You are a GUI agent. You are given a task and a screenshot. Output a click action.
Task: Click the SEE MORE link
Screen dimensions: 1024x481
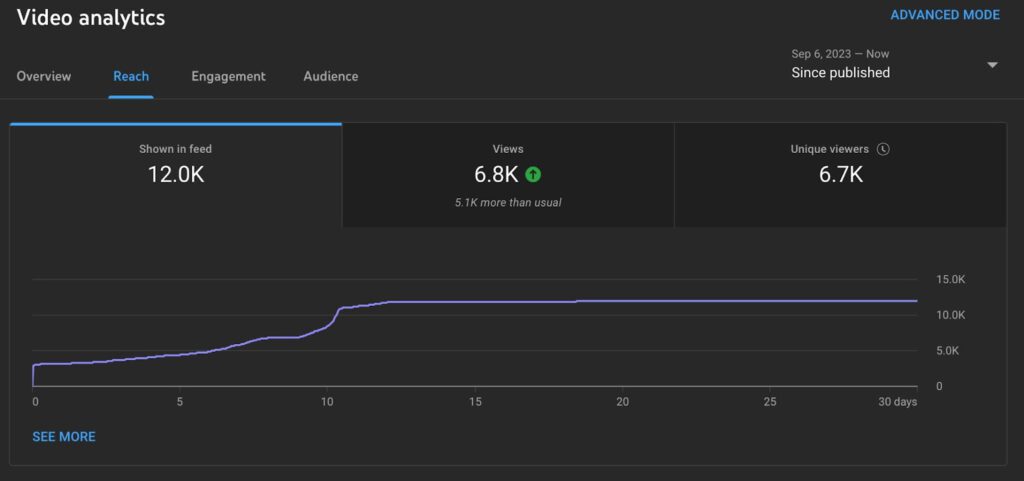click(x=64, y=436)
